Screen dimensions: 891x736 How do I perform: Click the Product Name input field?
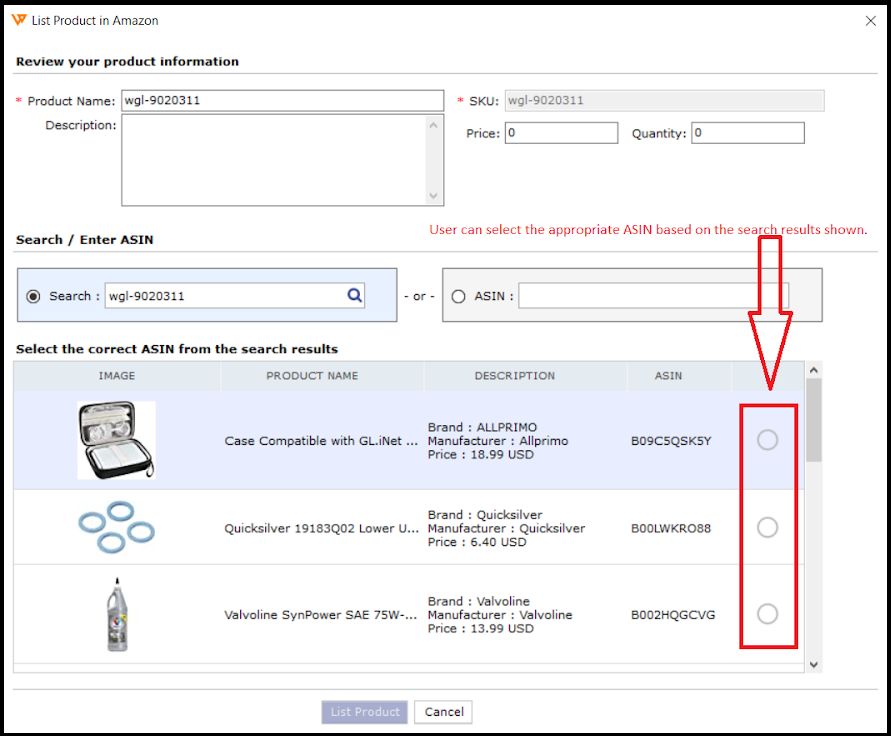point(282,101)
